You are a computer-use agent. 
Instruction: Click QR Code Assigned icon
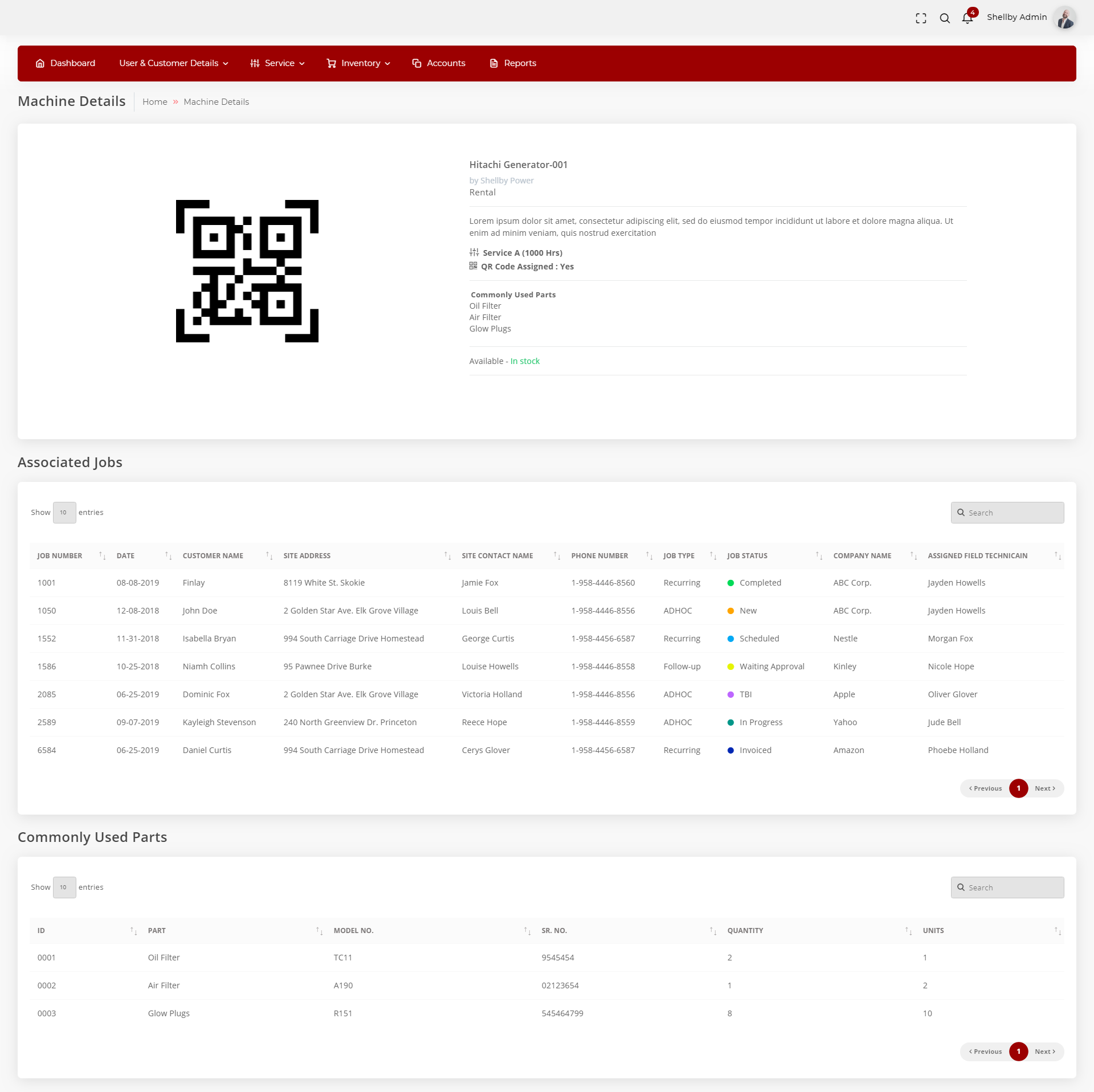point(473,266)
